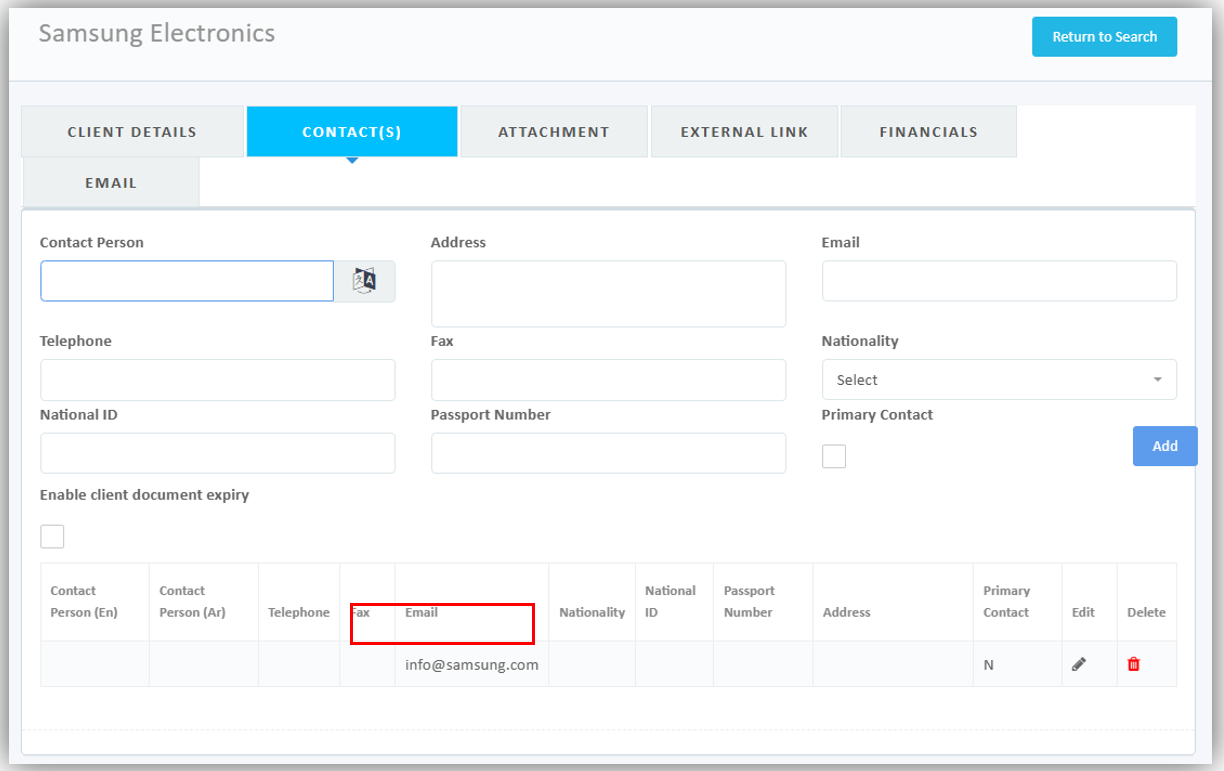Select the Contact(s) tab
The image size is (1224, 771).
point(352,131)
